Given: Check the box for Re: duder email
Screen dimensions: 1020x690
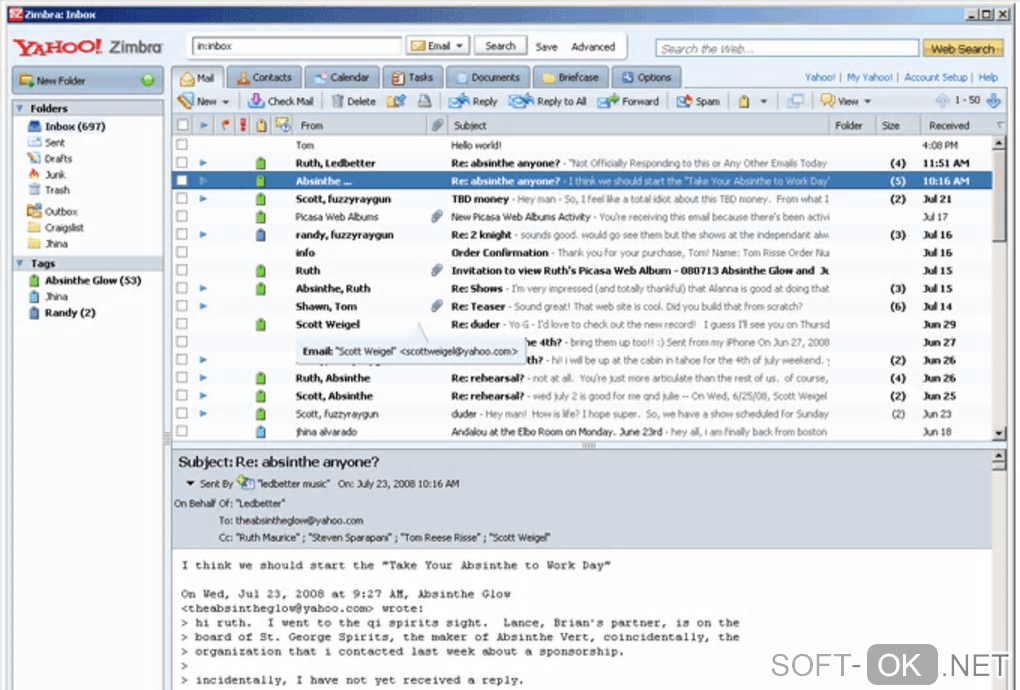Looking at the screenshot, I should (182, 324).
